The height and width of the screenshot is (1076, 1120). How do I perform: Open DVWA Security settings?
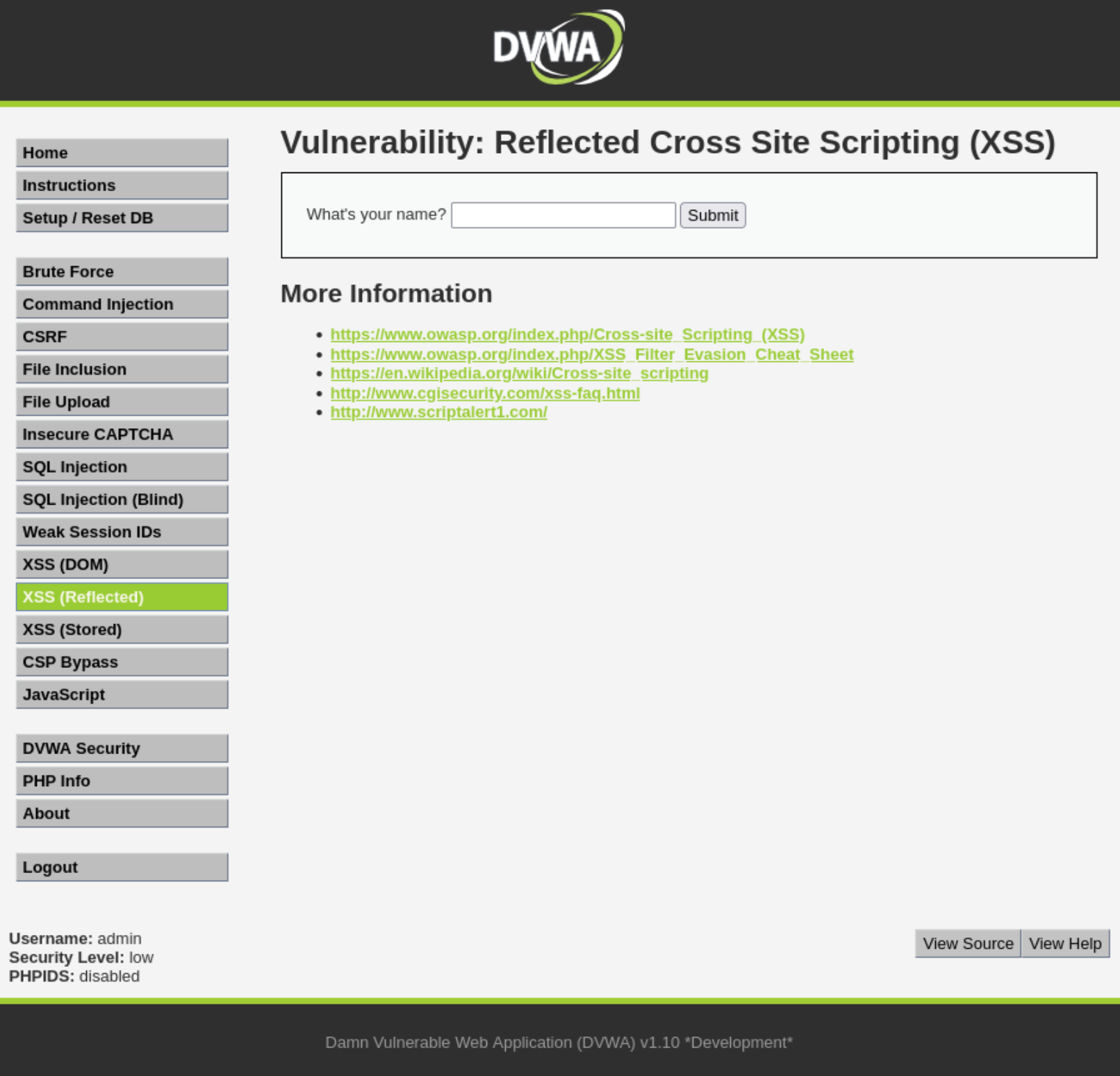tap(122, 749)
